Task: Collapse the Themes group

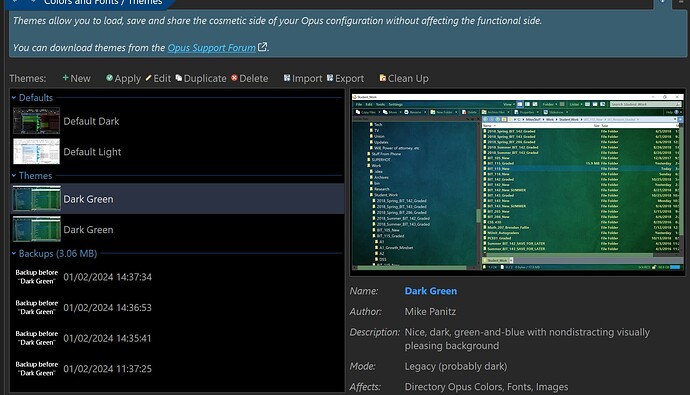Action: [x=14, y=176]
